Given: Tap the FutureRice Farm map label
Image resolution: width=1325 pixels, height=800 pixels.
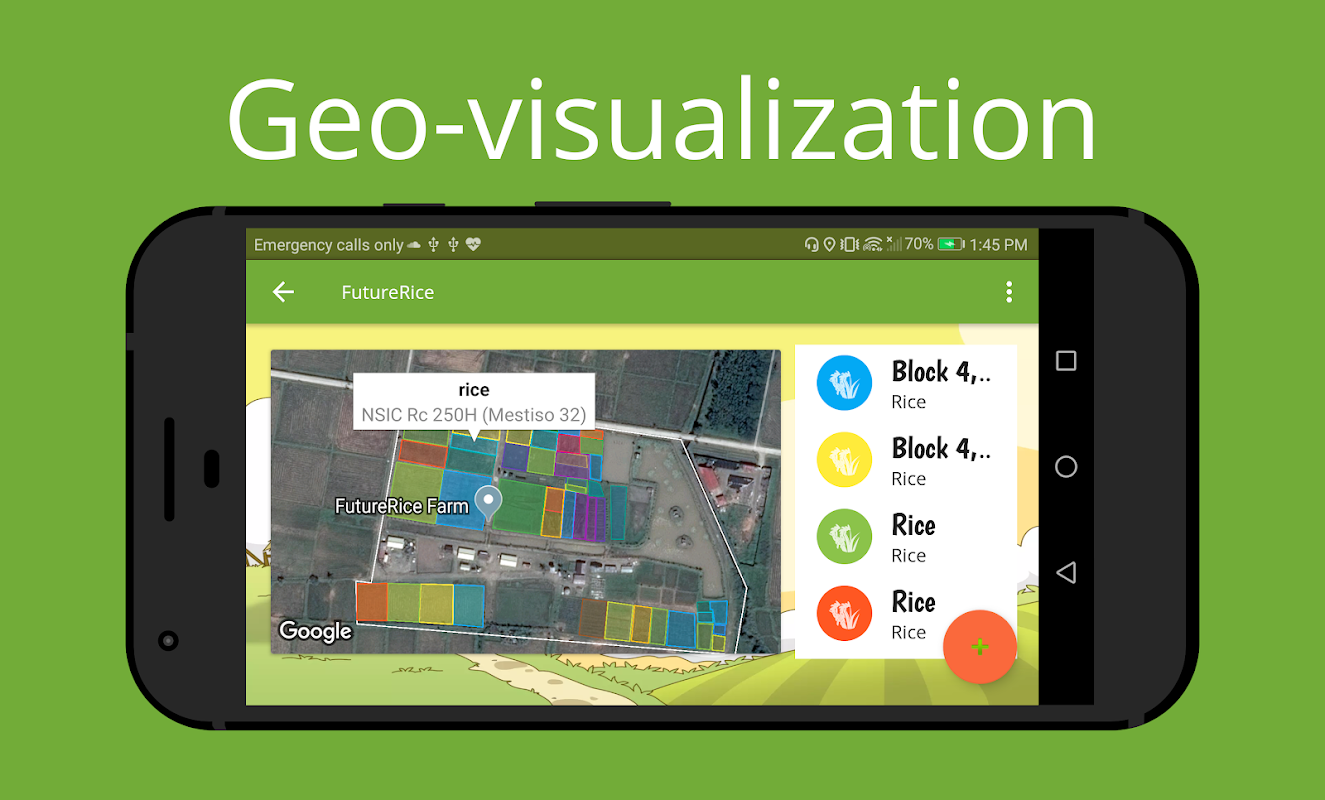Looking at the screenshot, I should [x=401, y=506].
